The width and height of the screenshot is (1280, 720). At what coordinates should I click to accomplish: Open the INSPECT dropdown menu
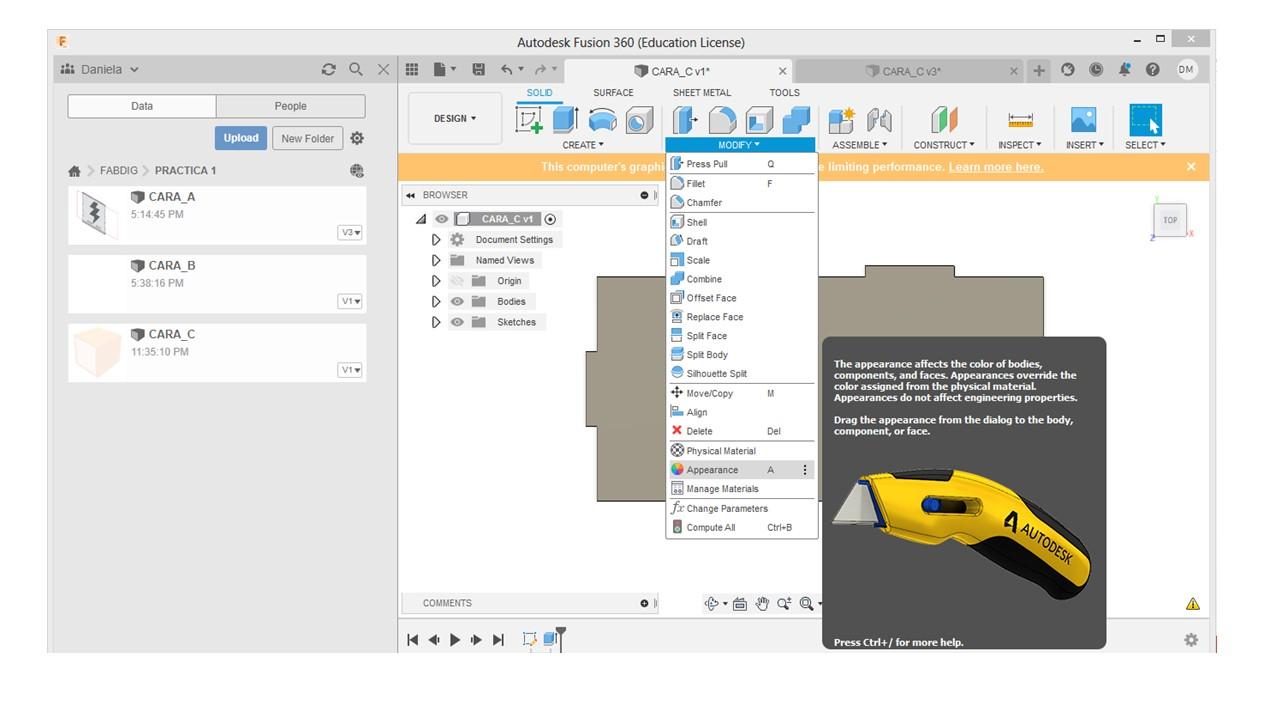click(x=1020, y=145)
